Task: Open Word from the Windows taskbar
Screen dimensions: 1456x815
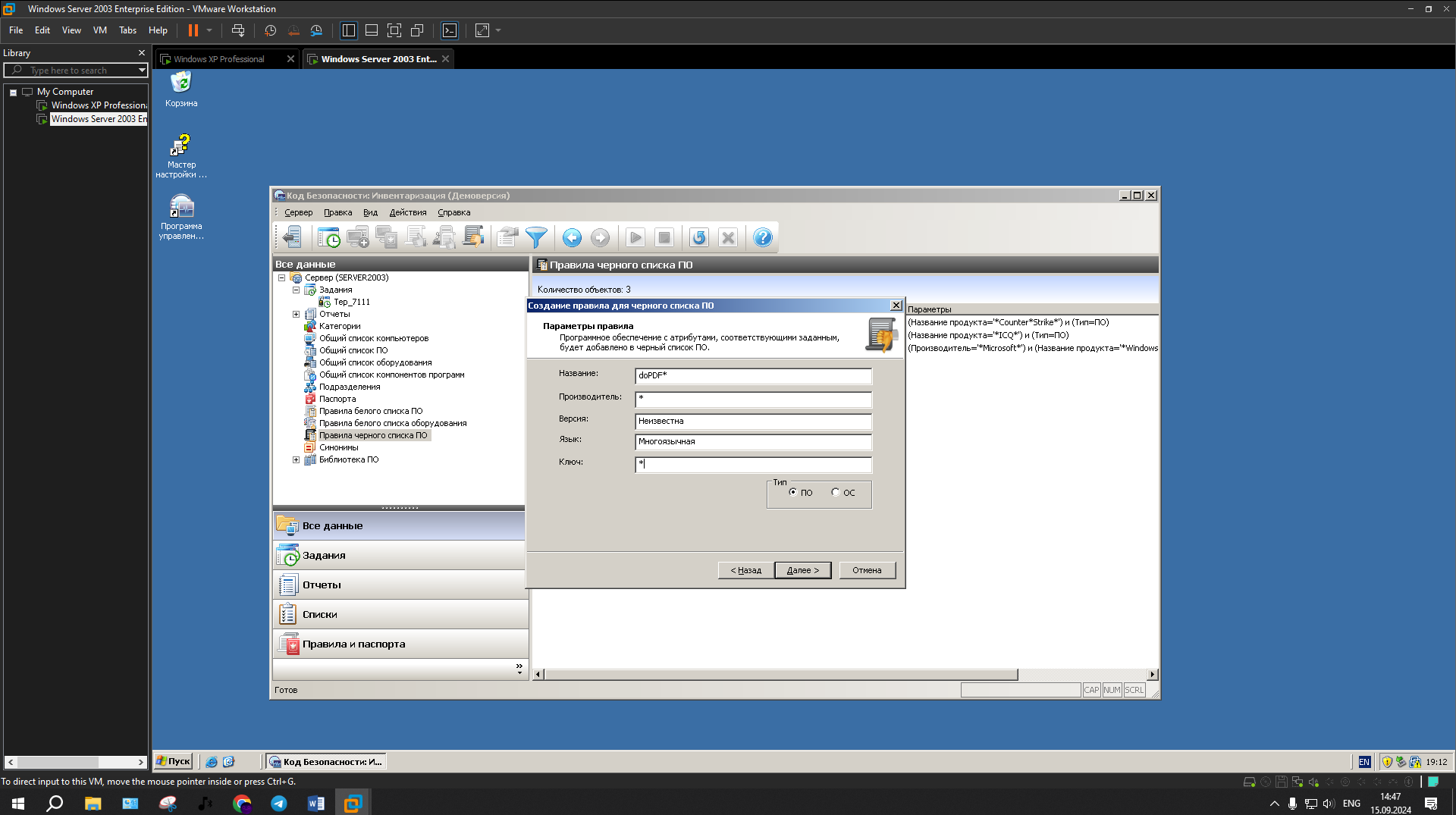Action: pyautogui.click(x=316, y=804)
